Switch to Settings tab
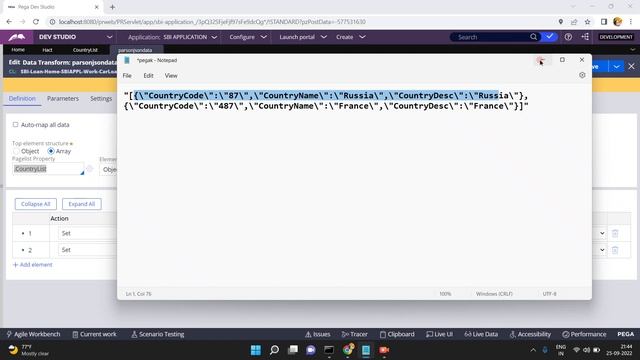Image resolution: width=640 pixels, height=360 pixels. point(101,98)
